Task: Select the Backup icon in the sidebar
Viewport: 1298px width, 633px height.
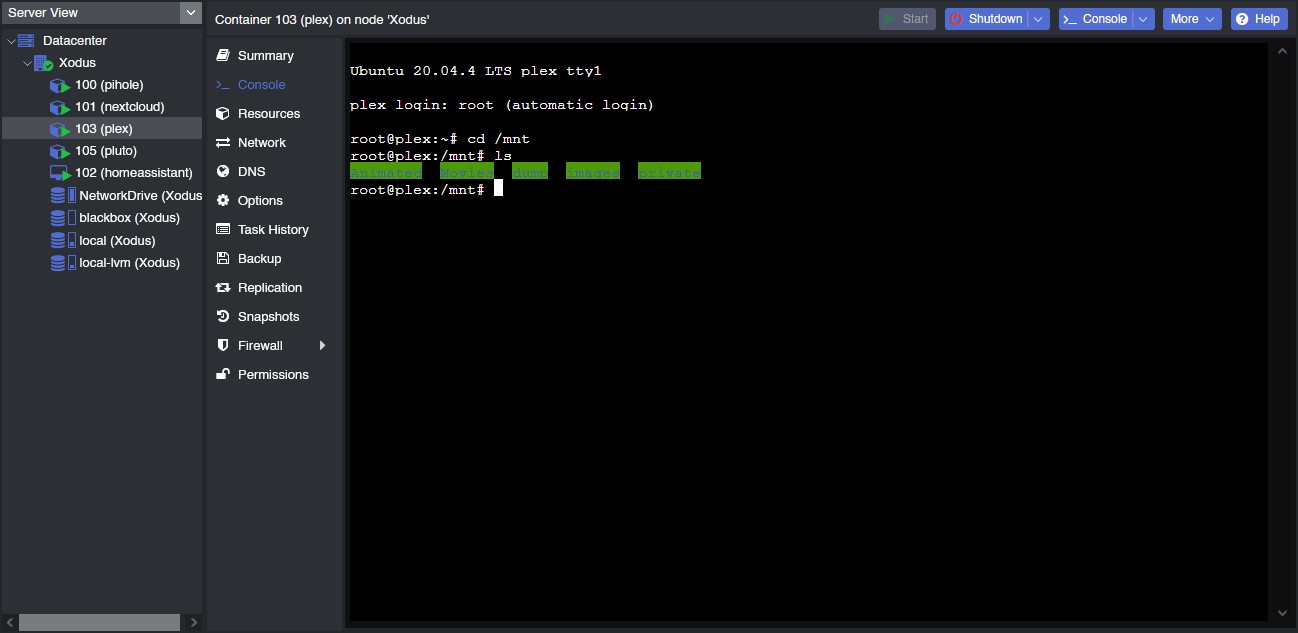Action: [222, 258]
